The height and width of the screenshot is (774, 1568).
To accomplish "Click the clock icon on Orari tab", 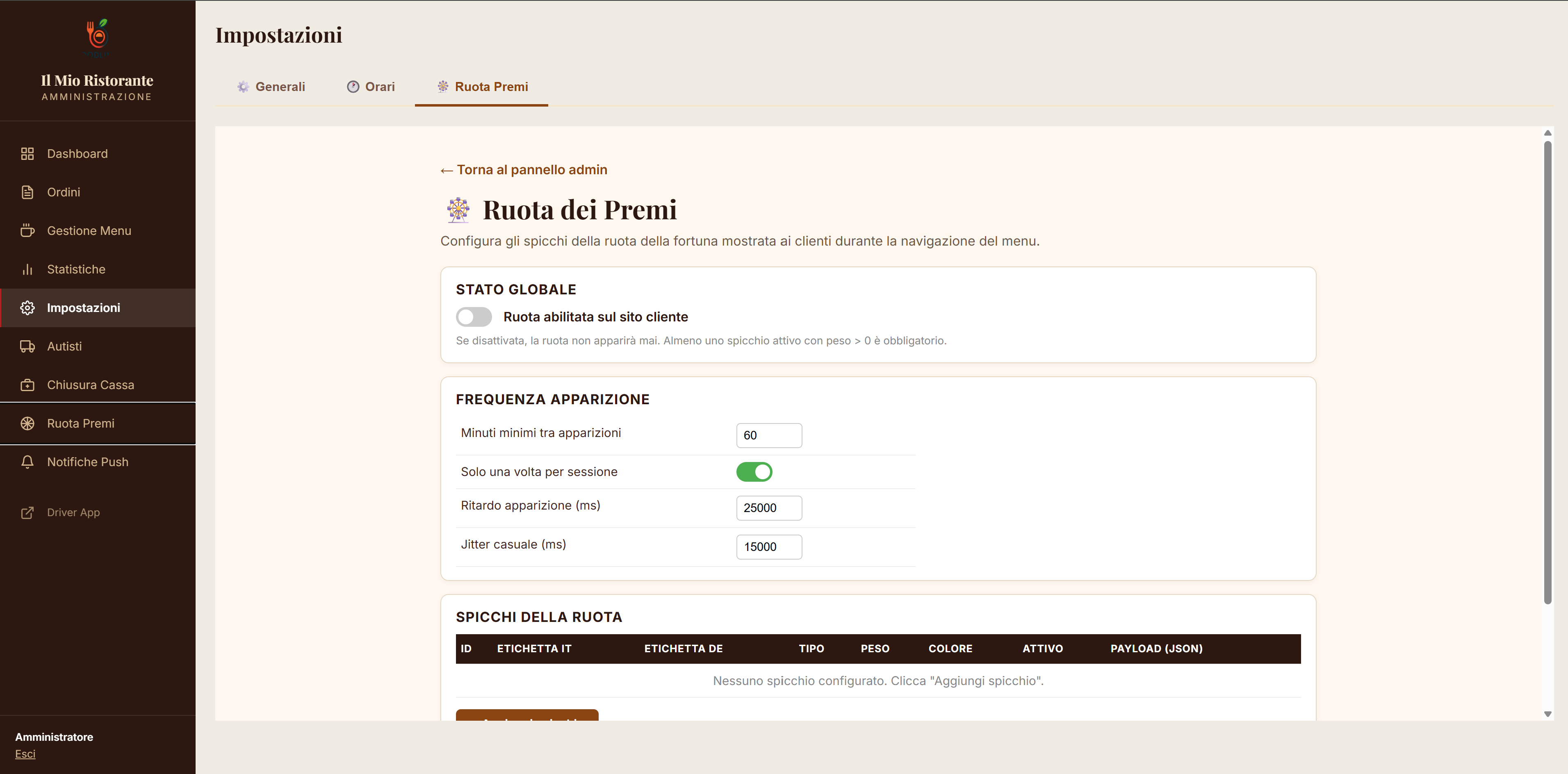I will click(353, 87).
